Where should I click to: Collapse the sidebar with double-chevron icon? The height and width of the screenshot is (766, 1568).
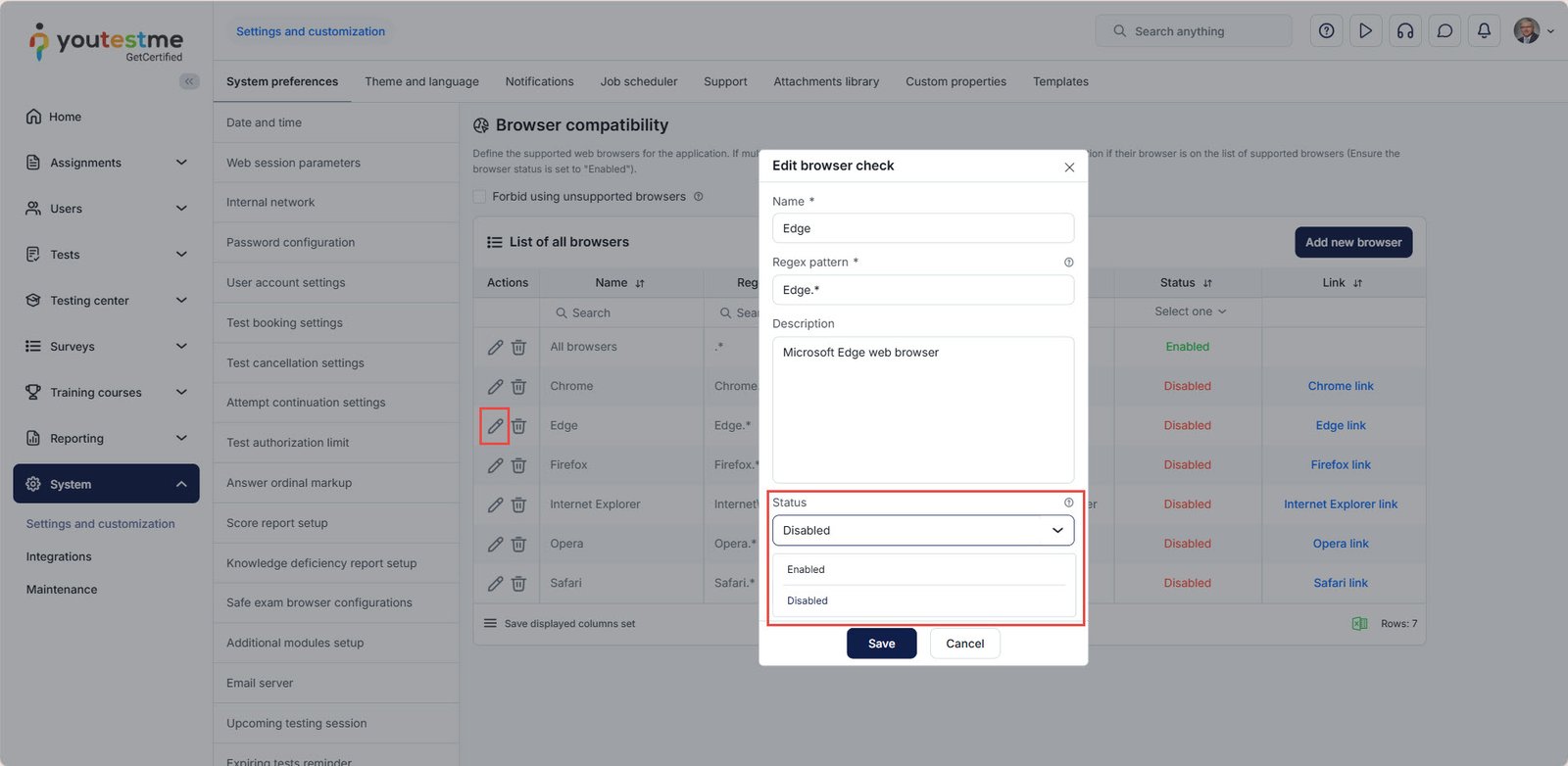coord(189,81)
